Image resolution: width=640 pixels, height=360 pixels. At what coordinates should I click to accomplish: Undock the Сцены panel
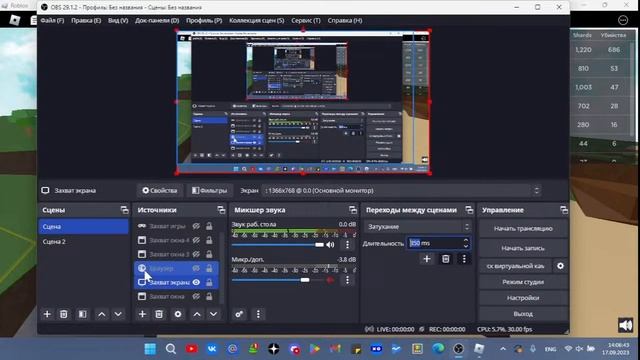pyautogui.click(x=124, y=210)
